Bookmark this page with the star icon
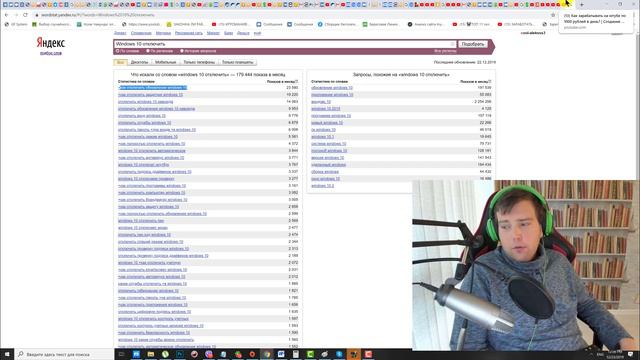This screenshot has height=360, width=640. tap(553, 15)
